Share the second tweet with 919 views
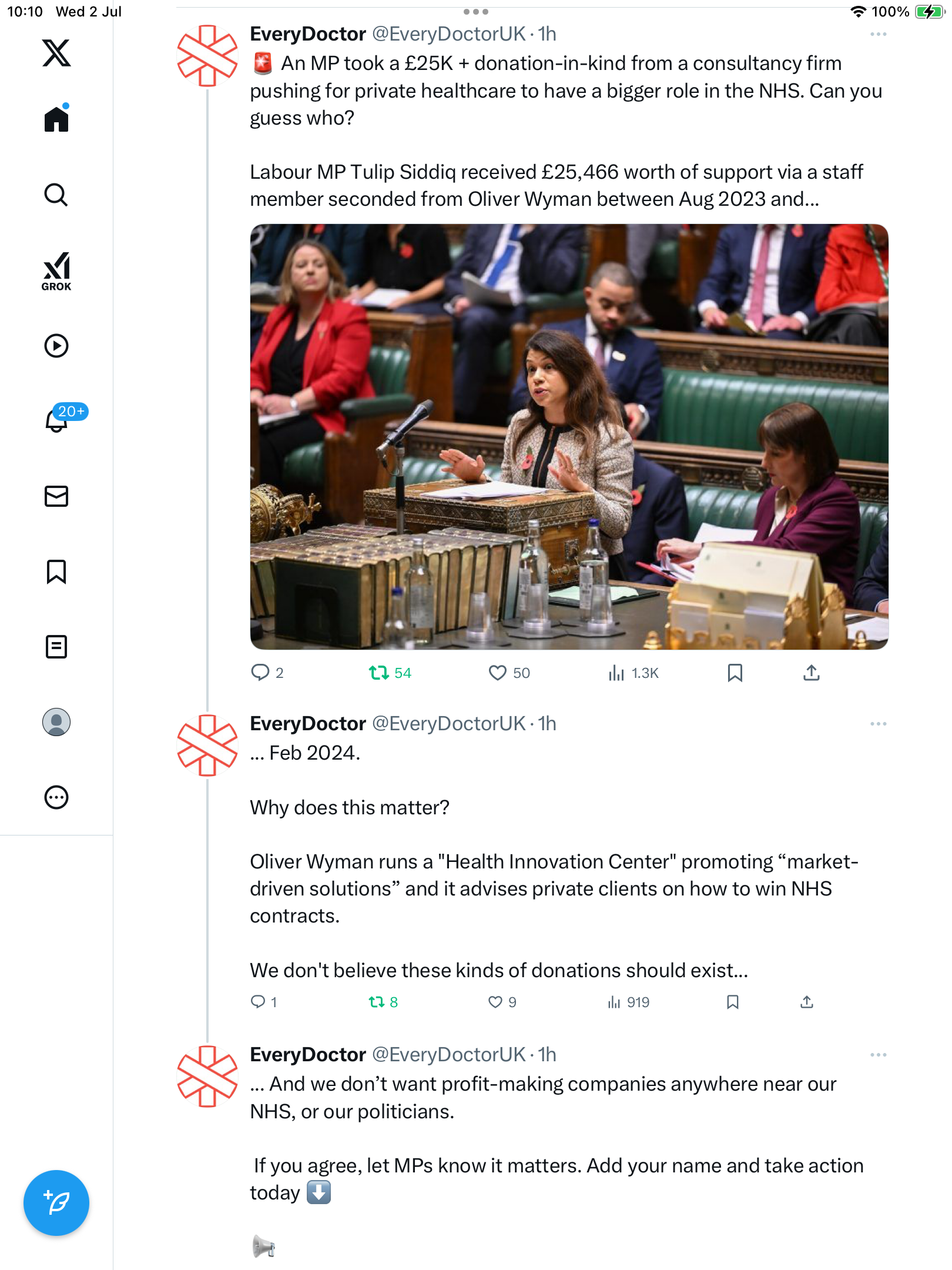 (x=807, y=1002)
